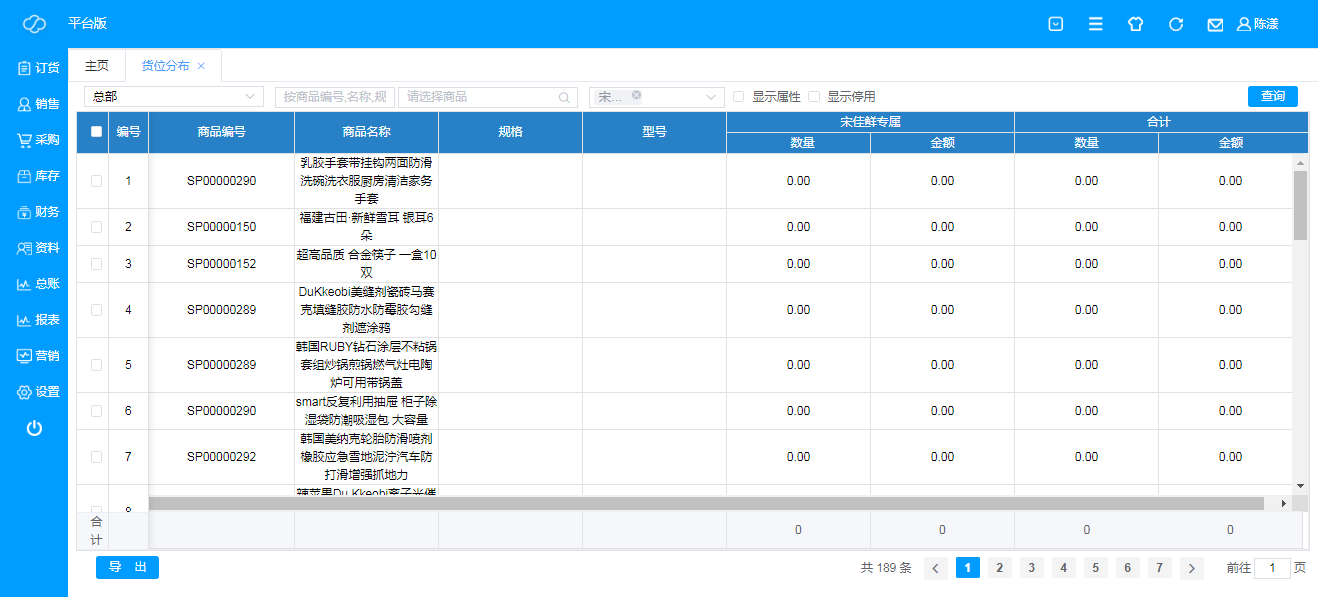Click the refresh icon in top bar
The width and height of the screenshot is (1318, 597).
point(1176,24)
